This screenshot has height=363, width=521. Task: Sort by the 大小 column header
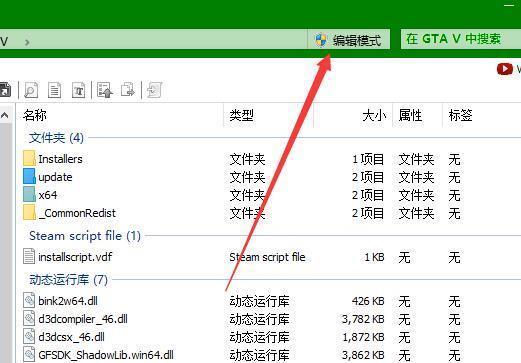(x=374, y=115)
